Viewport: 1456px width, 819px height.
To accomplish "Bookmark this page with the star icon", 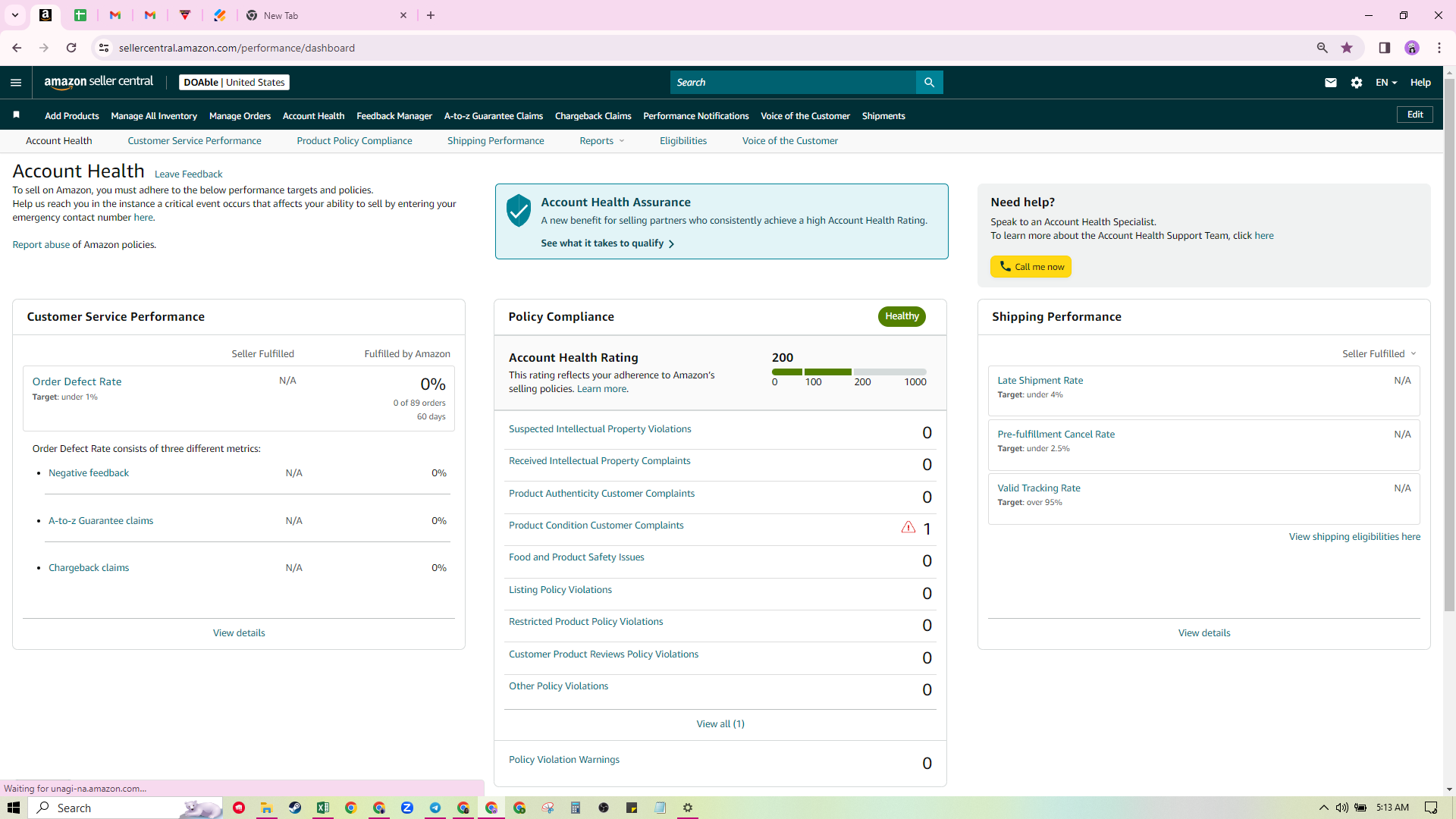I will (1347, 48).
